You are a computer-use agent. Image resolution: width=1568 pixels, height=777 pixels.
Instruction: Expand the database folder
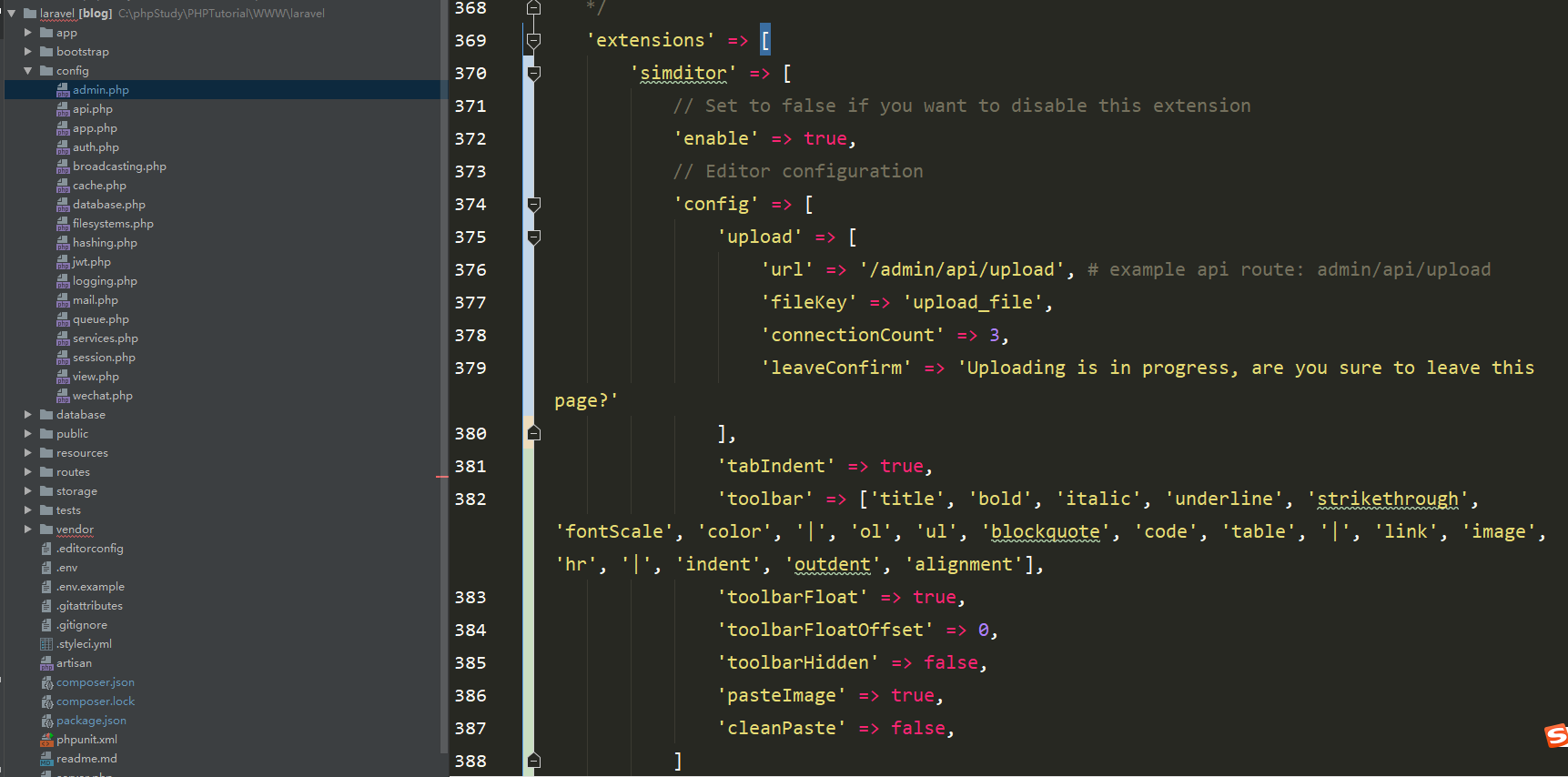(x=28, y=414)
